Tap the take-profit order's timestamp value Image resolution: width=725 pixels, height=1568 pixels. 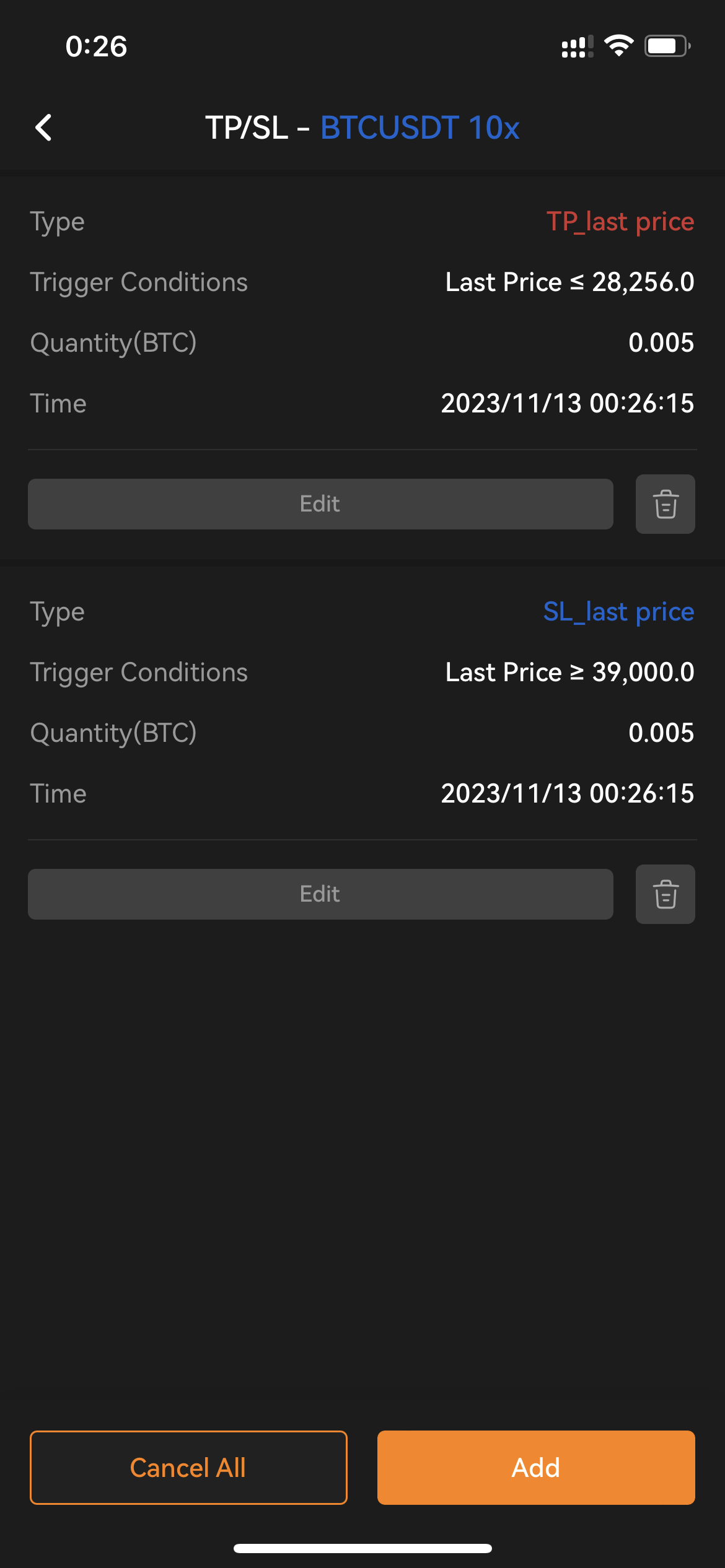567,404
